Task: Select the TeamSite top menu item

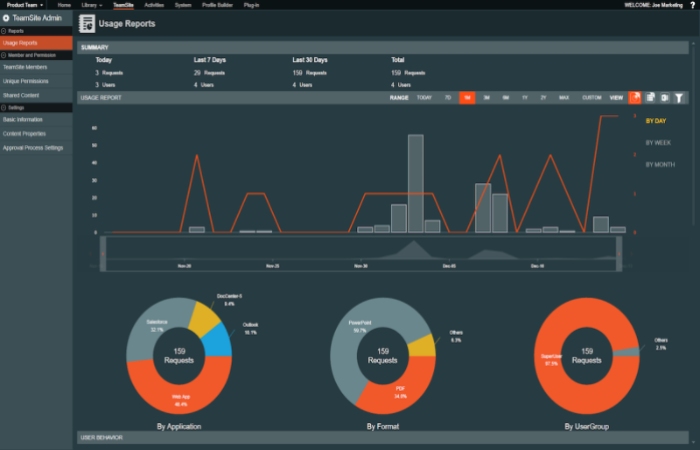Action: pyautogui.click(x=123, y=5)
